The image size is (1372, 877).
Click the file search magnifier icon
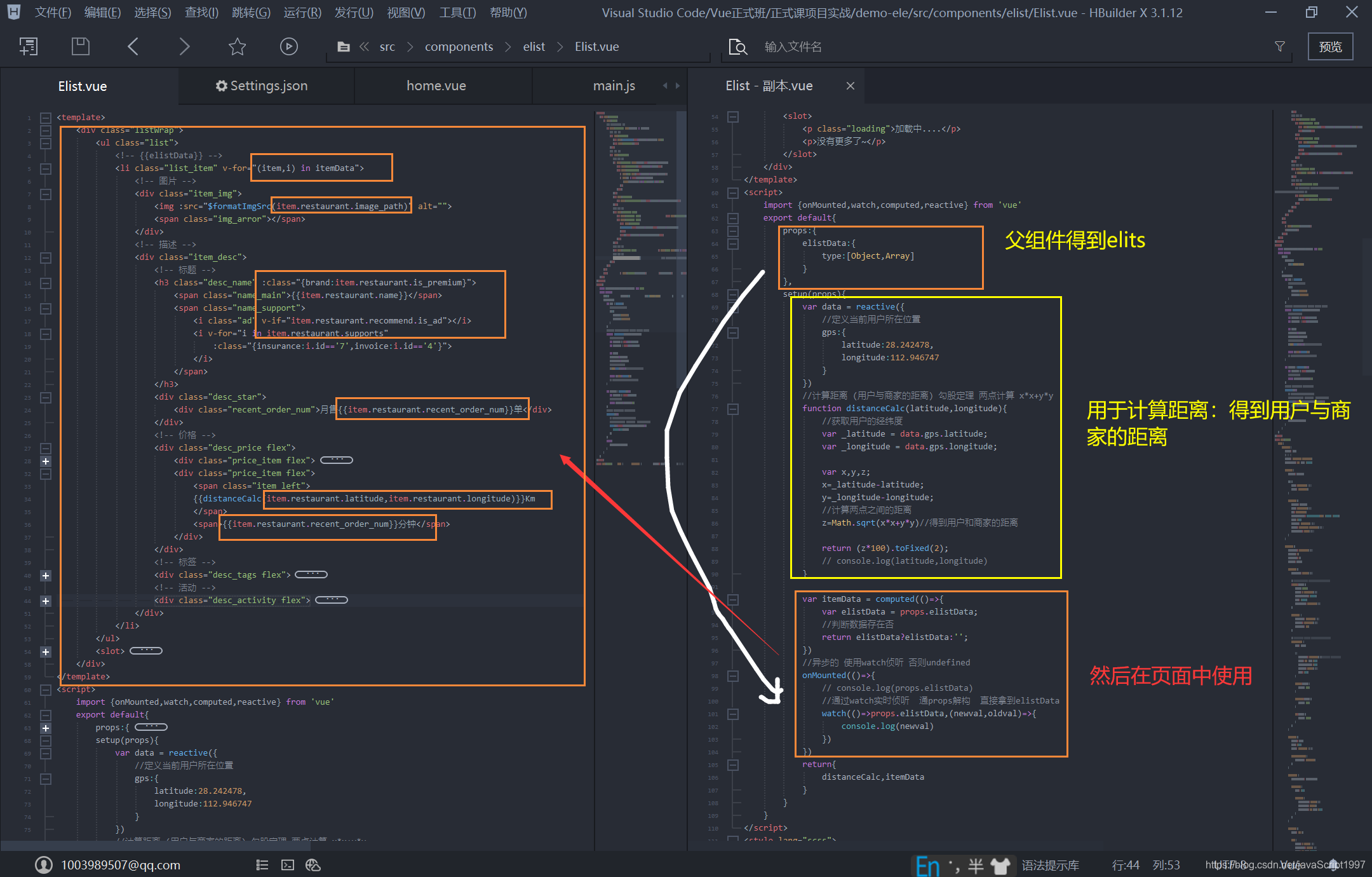tap(738, 46)
